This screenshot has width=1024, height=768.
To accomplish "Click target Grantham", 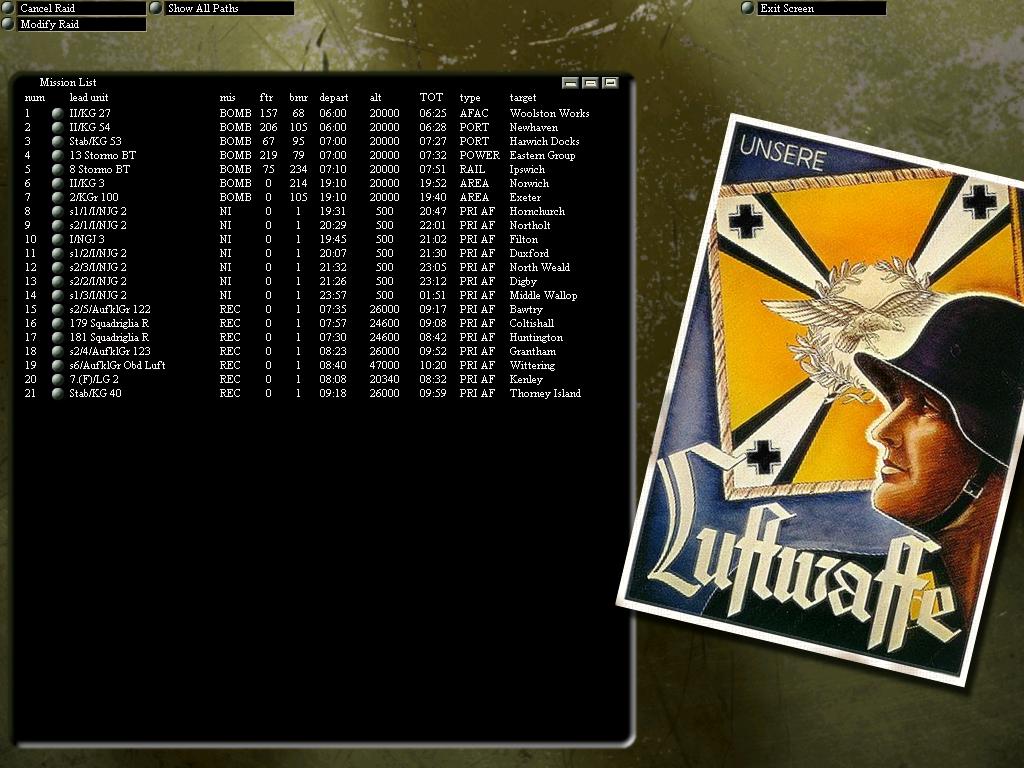I will click(532, 351).
